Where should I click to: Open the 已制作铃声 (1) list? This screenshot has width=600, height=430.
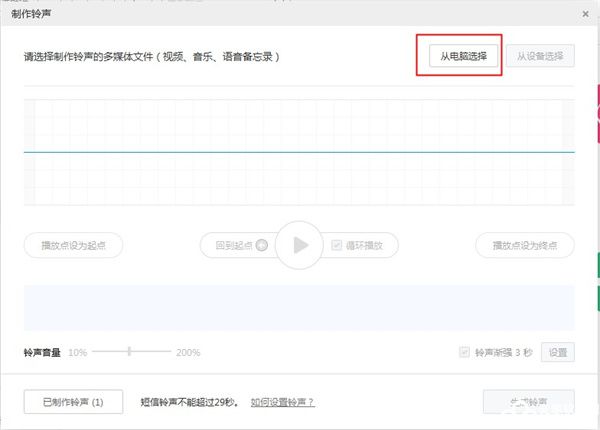click(73, 402)
